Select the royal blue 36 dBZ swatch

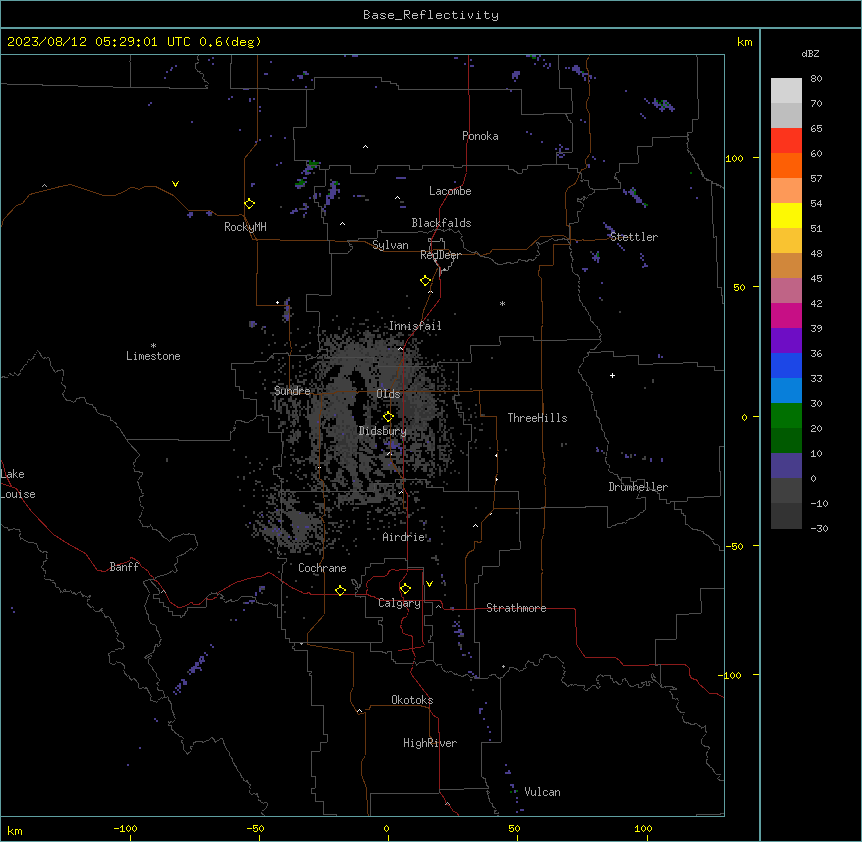pos(786,365)
